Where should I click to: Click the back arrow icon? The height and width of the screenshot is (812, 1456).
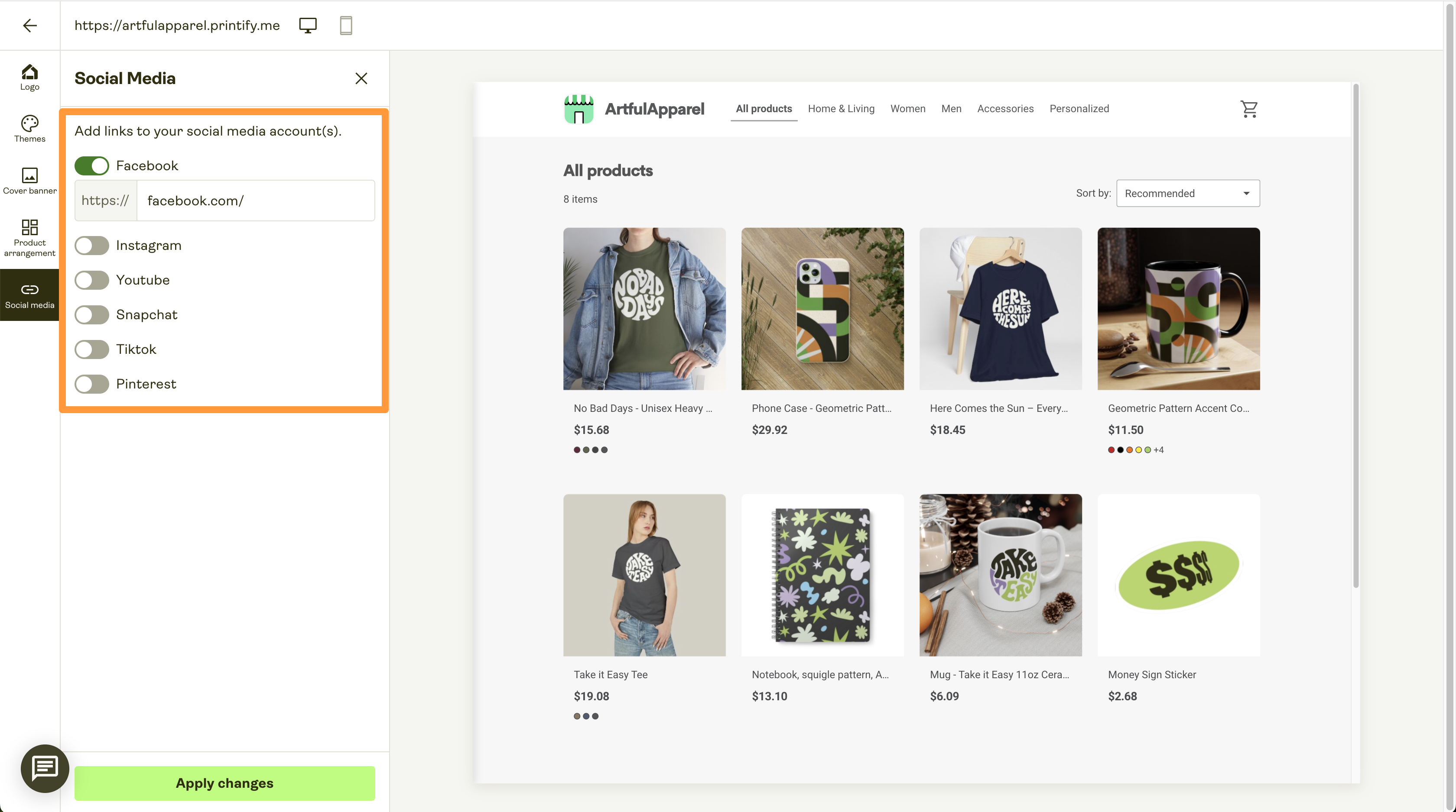[30, 26]
